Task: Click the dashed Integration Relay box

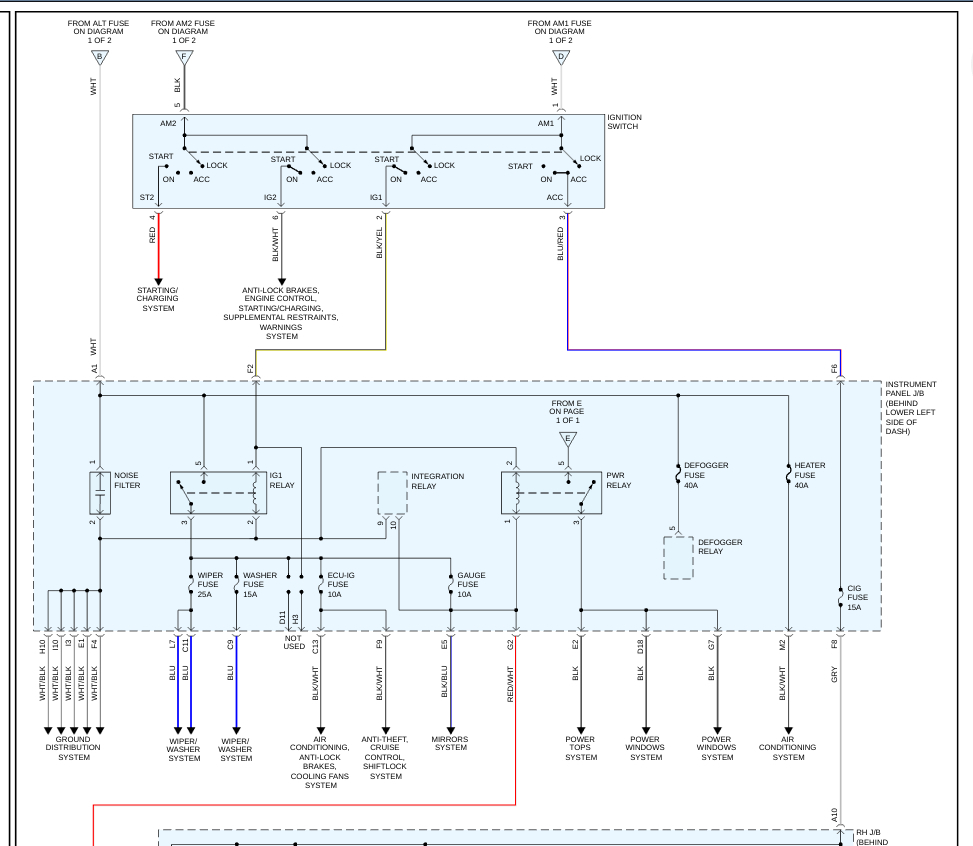Action: tap(393, 493)
